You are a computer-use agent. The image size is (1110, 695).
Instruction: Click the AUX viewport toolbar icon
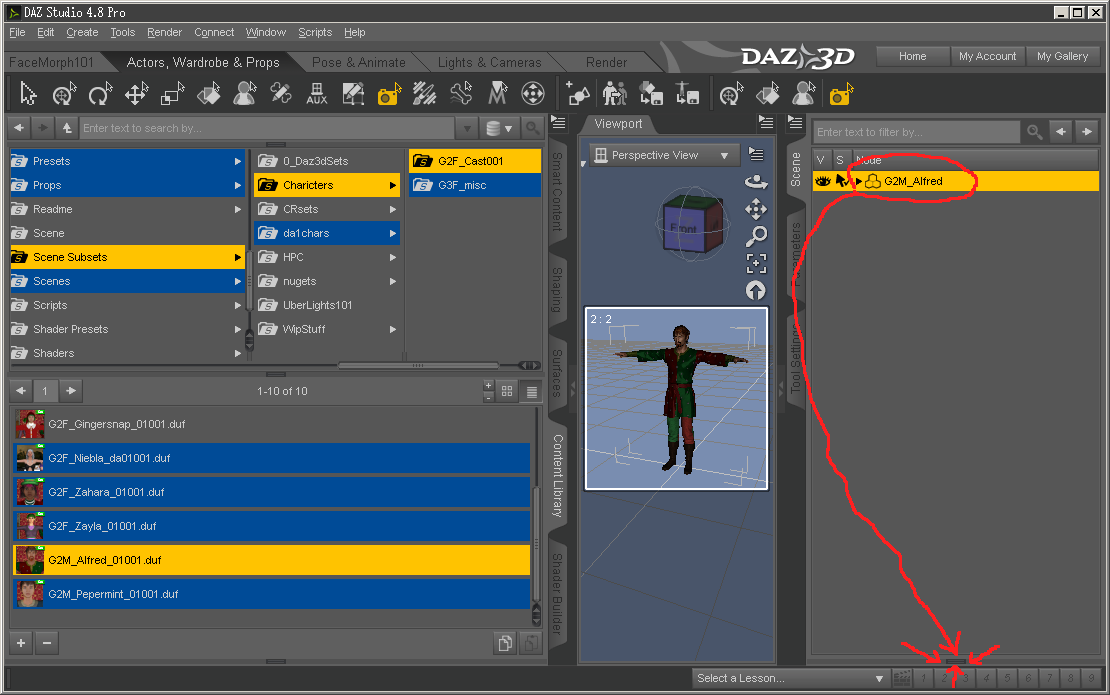point(316,93)
